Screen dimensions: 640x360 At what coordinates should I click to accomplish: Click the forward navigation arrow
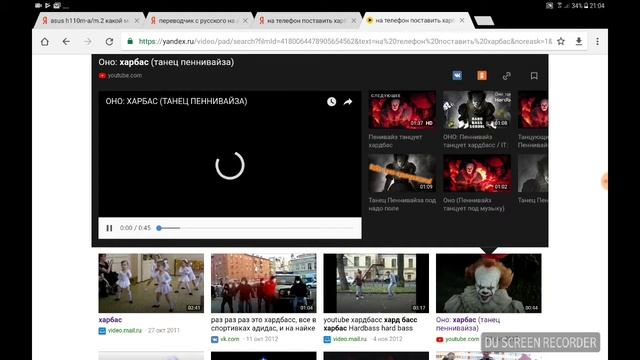(x=88, y=42)
